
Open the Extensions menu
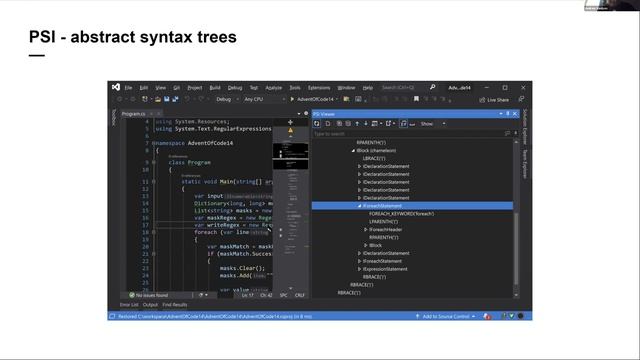coord(319,88)
